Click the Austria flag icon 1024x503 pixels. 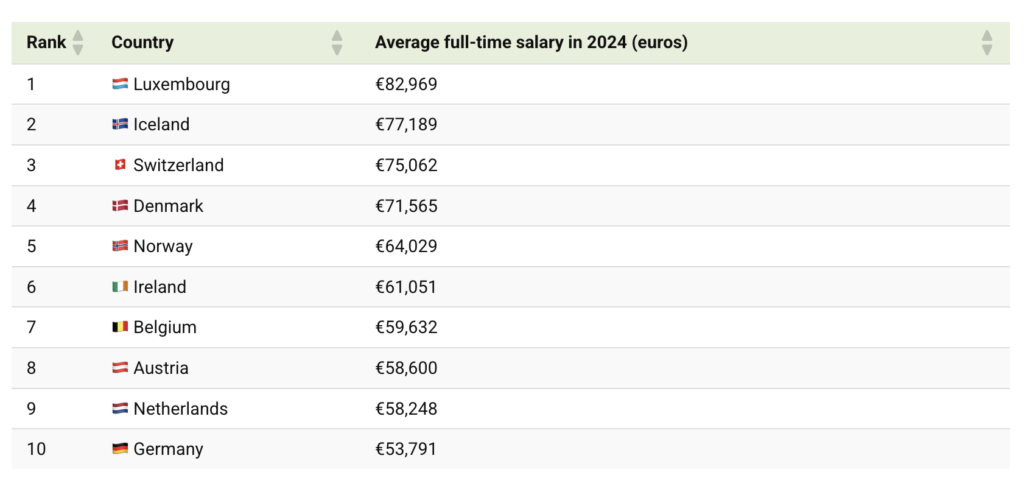pyautogui.click(x=120, y=368)
